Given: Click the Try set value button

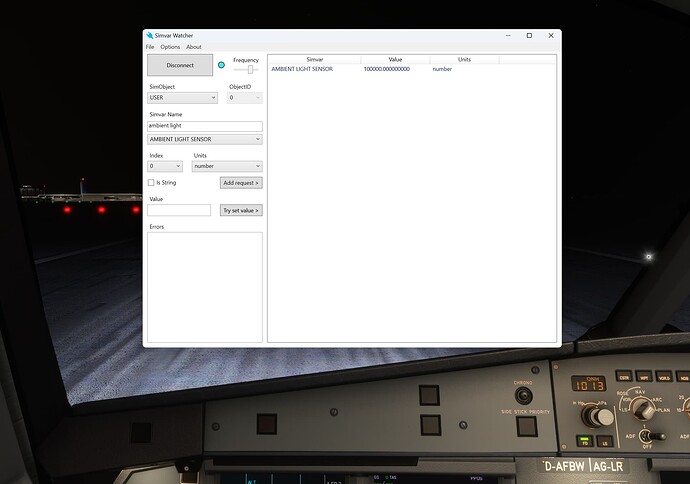Looking at the screenshot, I should pyautogui.click(x=241, y=210).
